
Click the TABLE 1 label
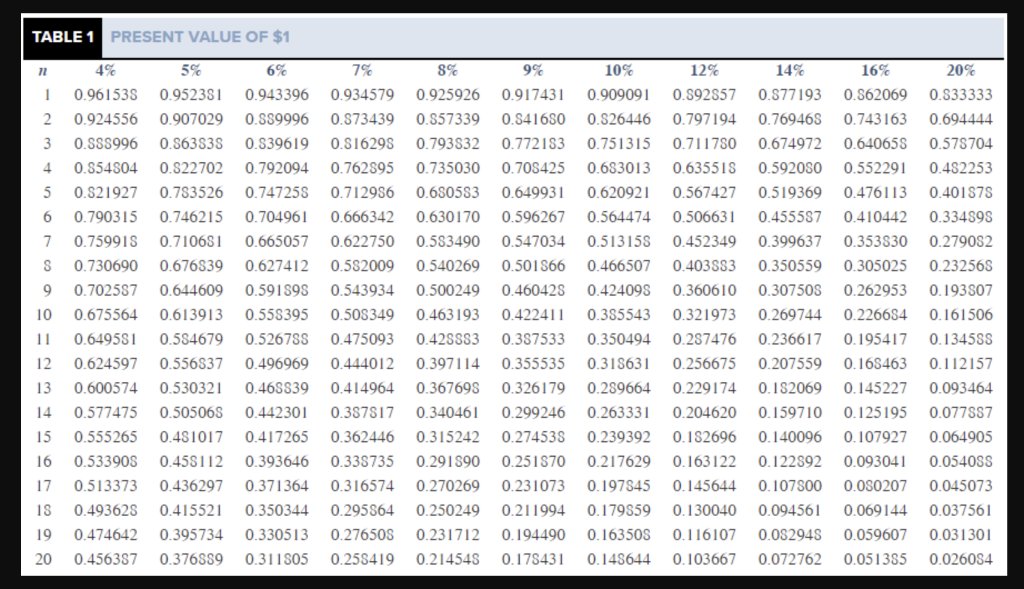click(62, 38)
